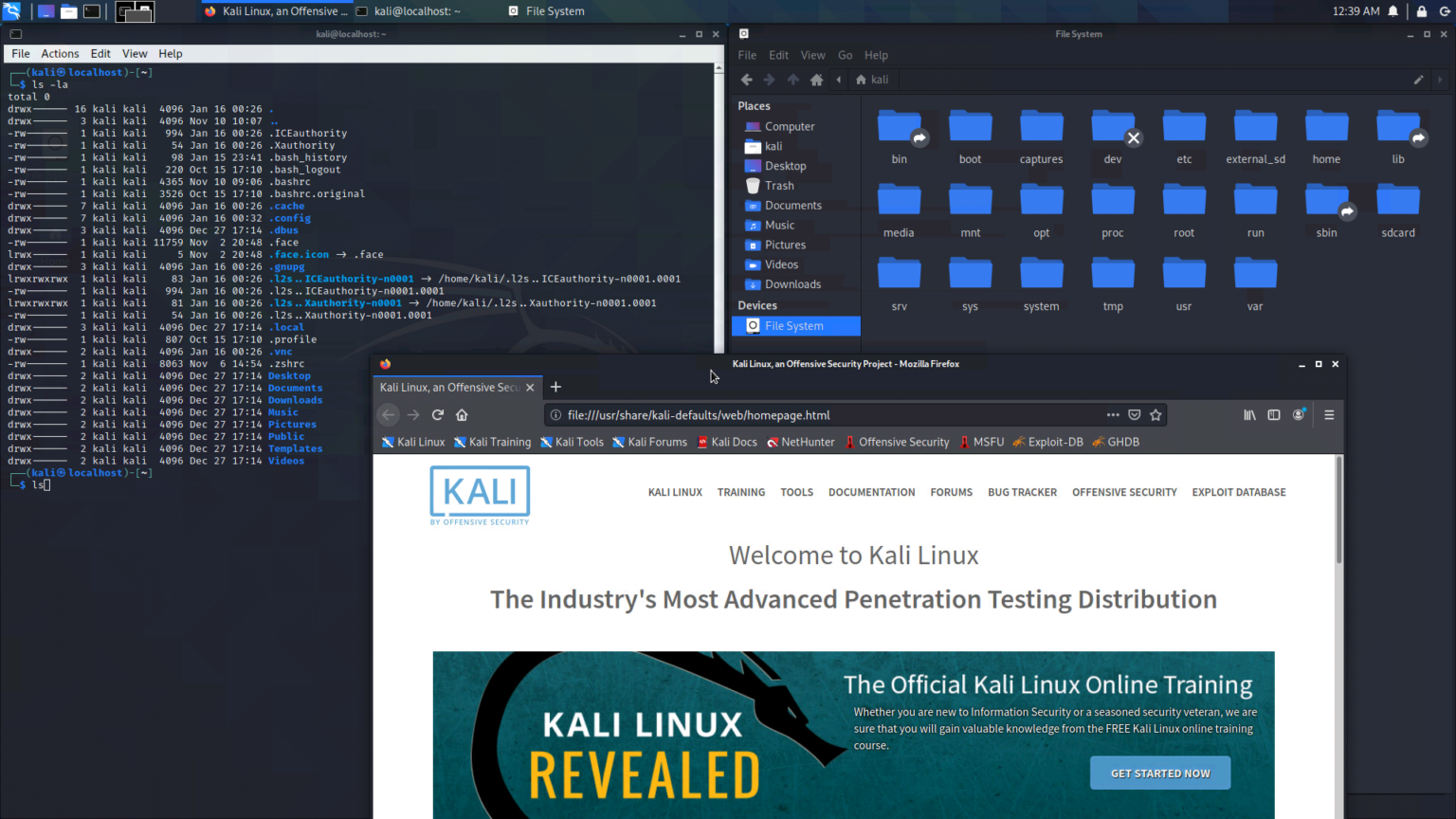
Task: Open the Kali menu icon on the taskbar
Action: [x=12, y=10]
